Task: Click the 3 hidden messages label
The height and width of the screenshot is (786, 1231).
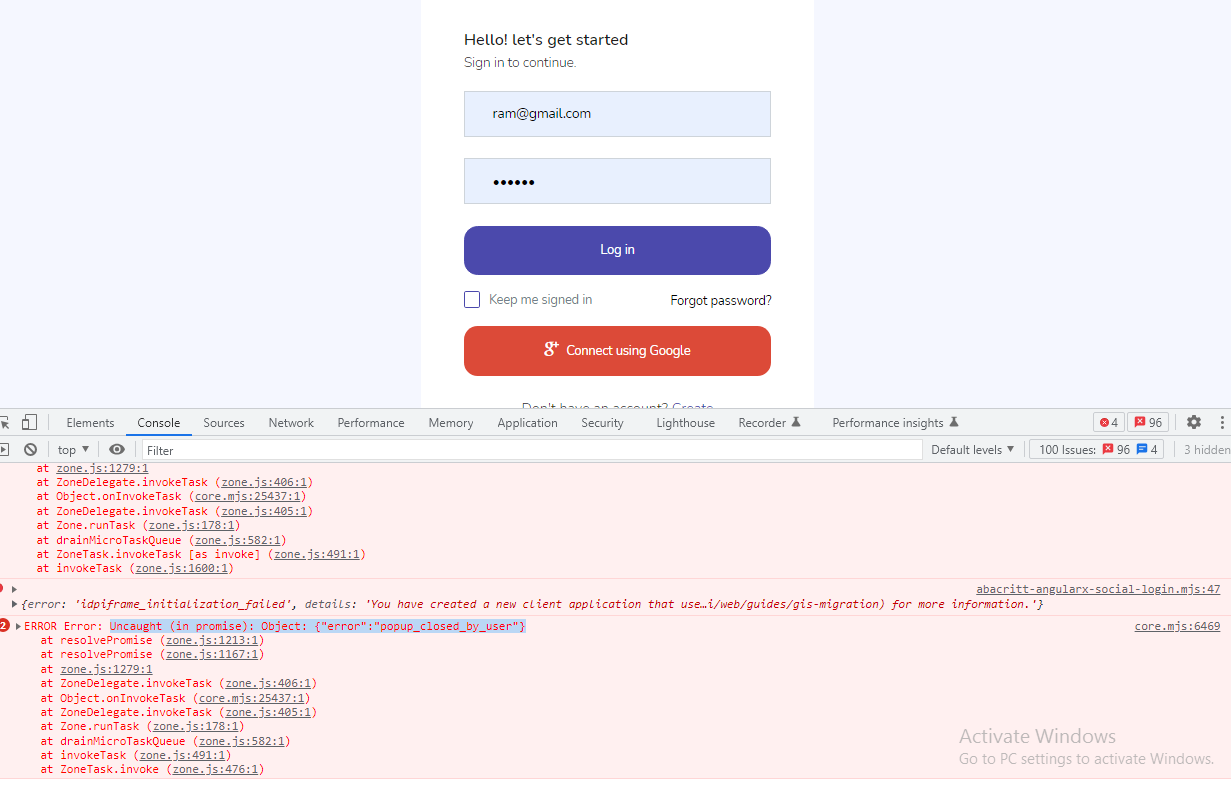Action: click(x=1206, y=450)
